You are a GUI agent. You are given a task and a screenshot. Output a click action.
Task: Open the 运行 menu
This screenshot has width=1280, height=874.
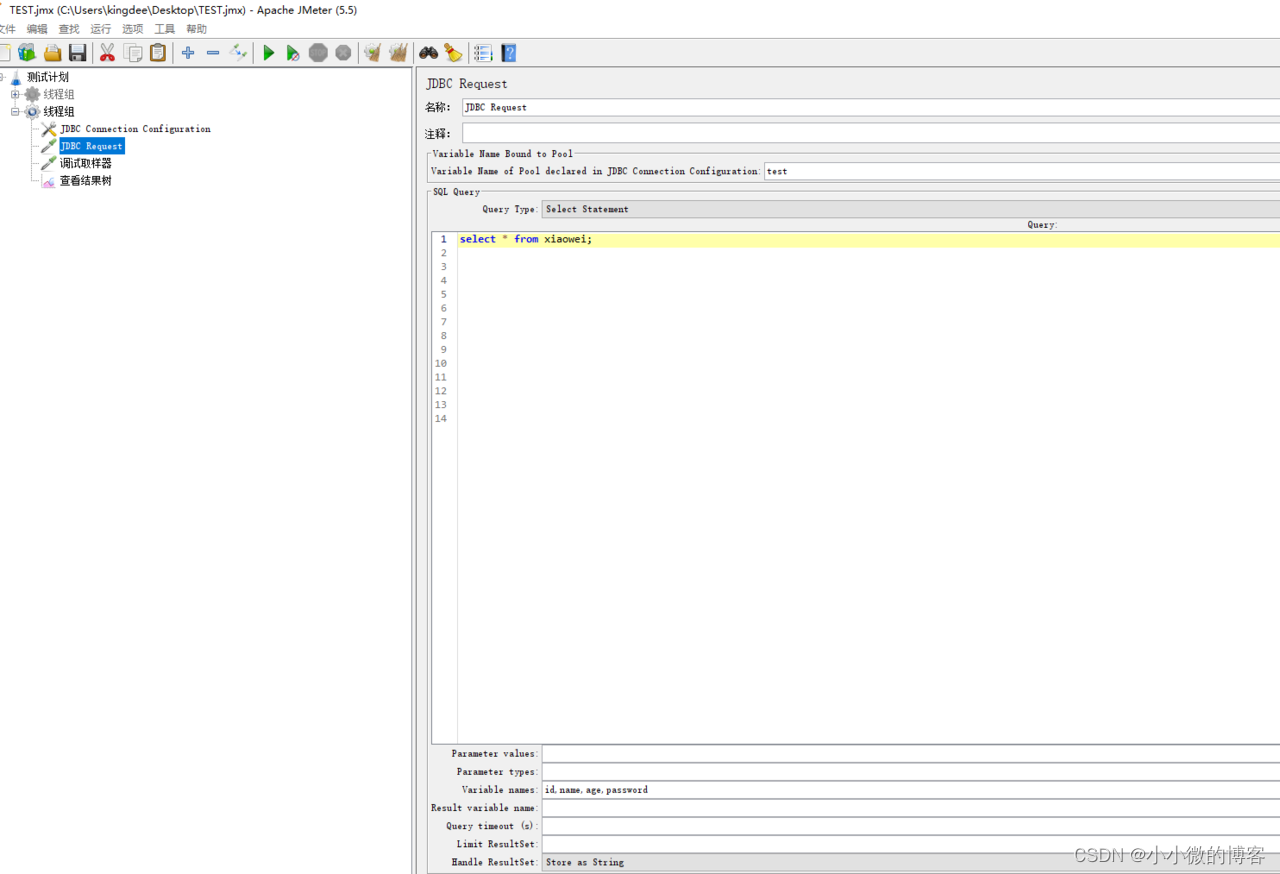(101, 29)
